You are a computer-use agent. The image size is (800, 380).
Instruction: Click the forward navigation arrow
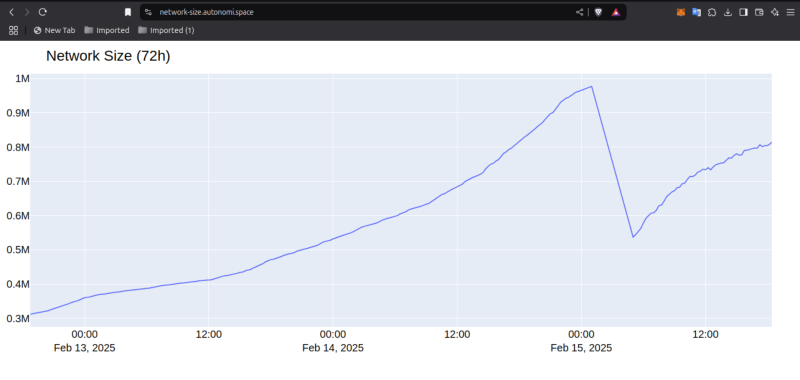[27, 12]
